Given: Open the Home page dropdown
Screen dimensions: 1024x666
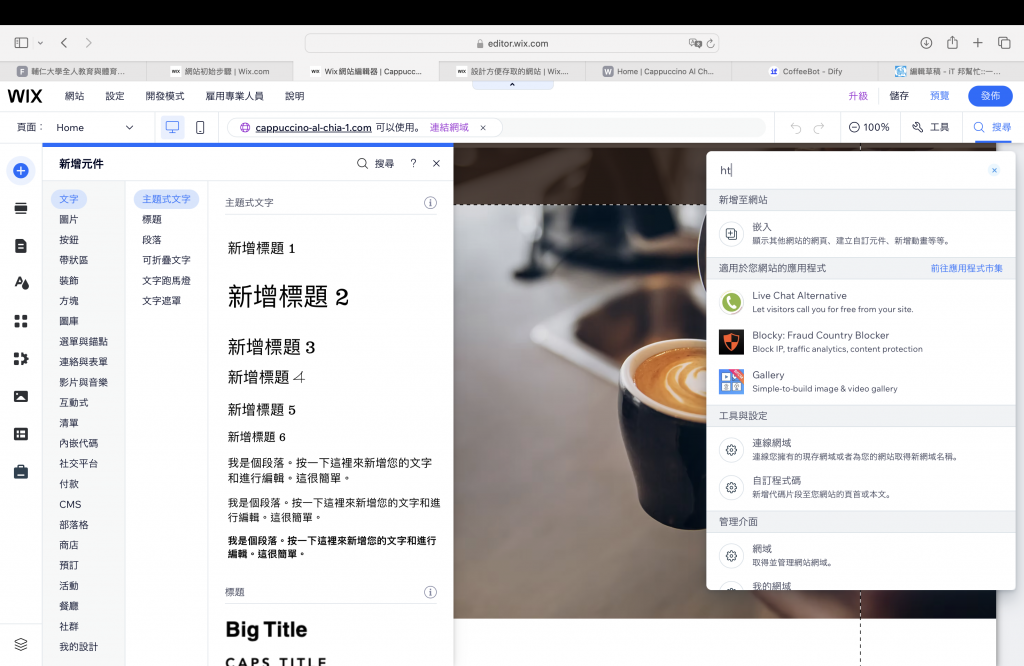Looking at the screenshot, I should pos(95,127).
